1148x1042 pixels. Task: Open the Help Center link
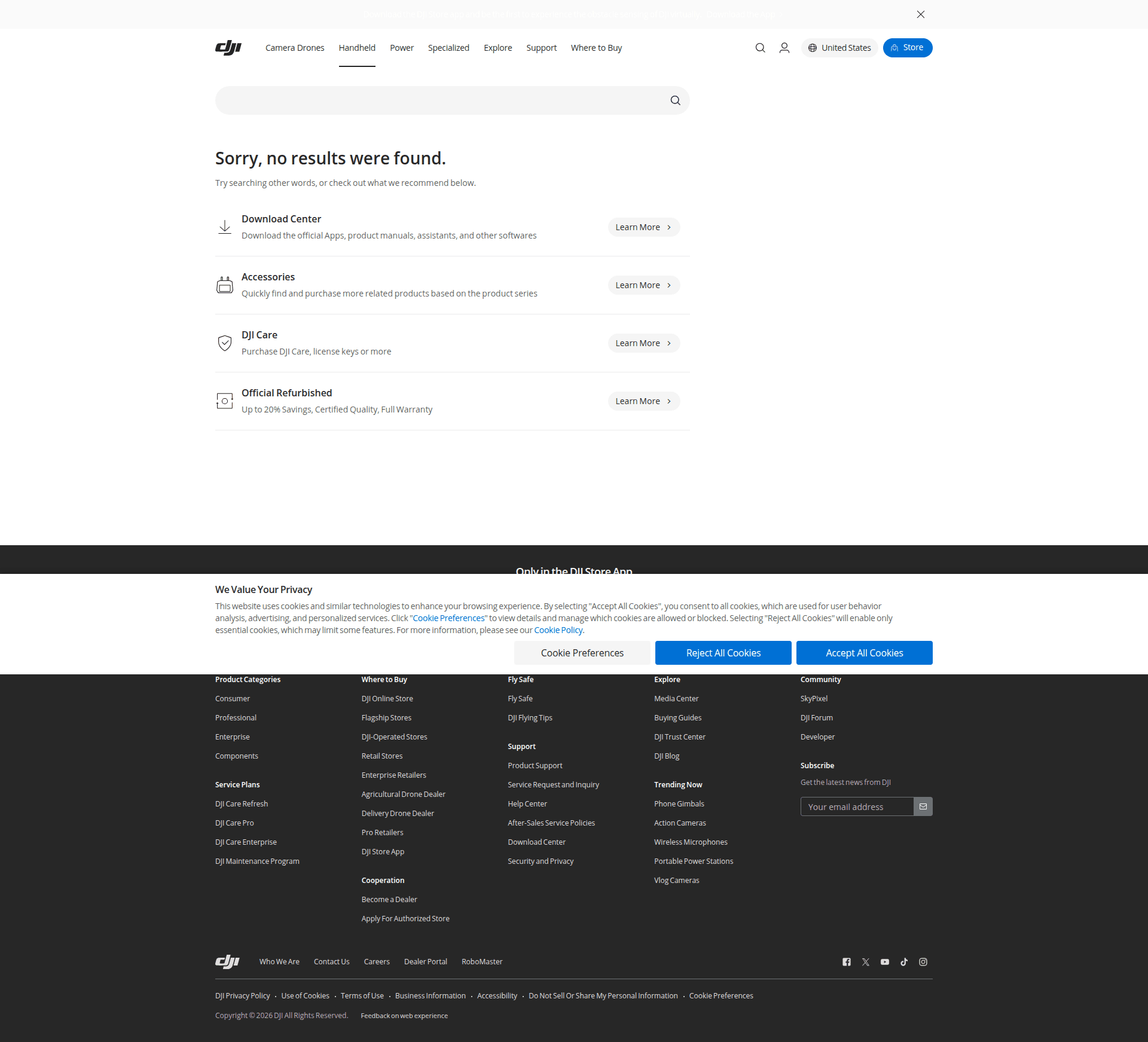[527, 803]
